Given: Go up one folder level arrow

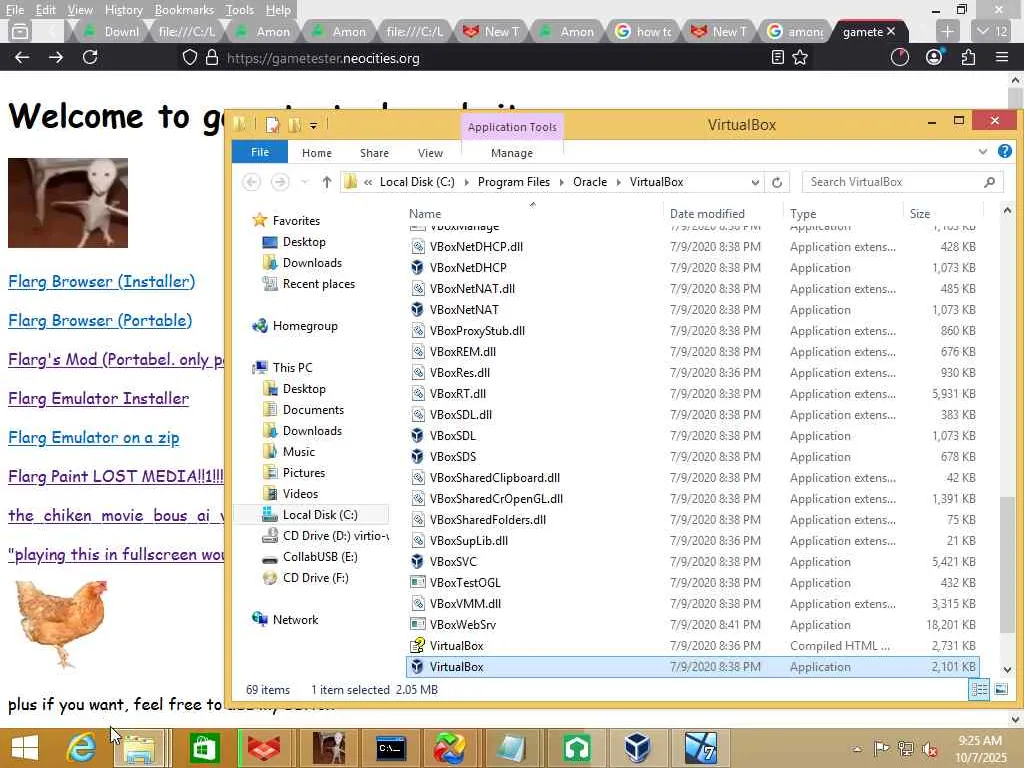Looking at the screenshot, I should click(x=327, y=182).
